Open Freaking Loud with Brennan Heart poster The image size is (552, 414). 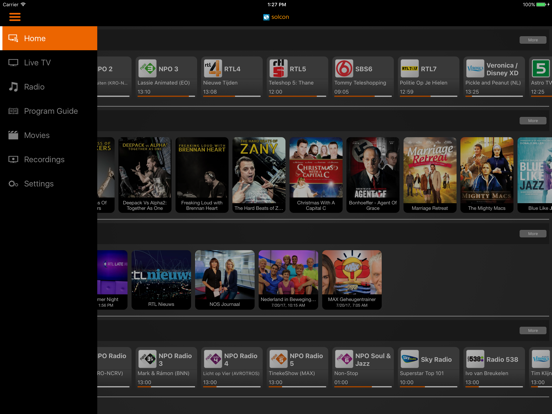pos(202,175)
